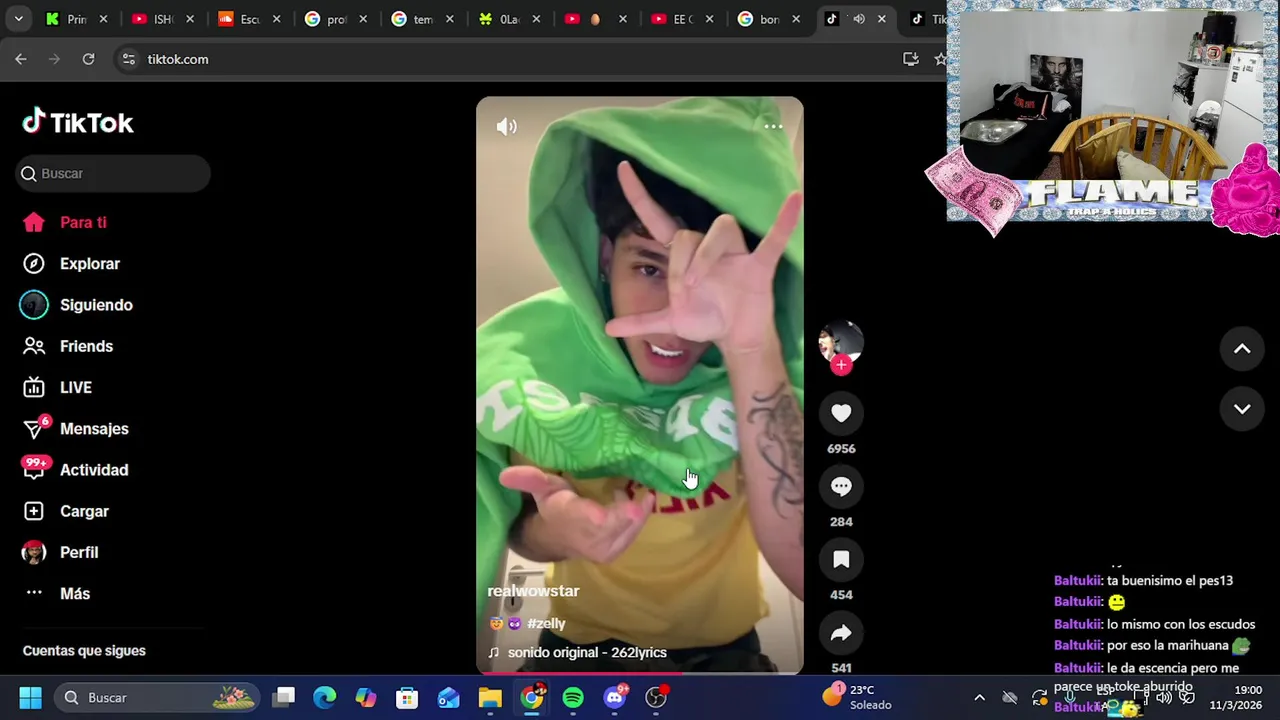Pause the playing TikTok video
The height and width of the screenshot is (720, 1280).
click(x=640, y=385)
